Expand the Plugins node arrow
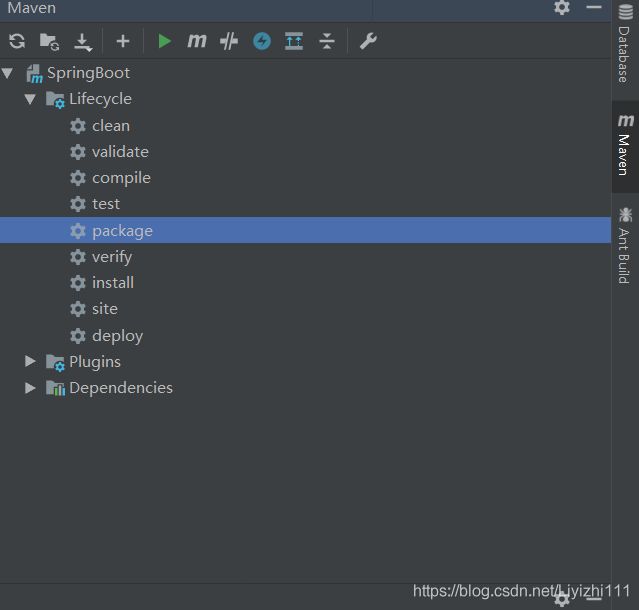Image resolution: width=639 pixels, height=610 pixels. (30, 361)
